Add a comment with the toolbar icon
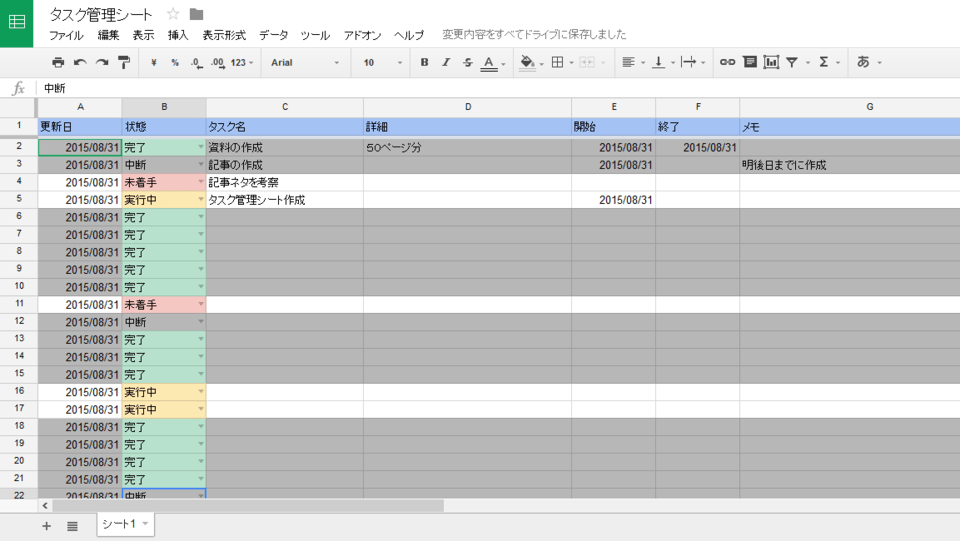 tap(749, 63)
